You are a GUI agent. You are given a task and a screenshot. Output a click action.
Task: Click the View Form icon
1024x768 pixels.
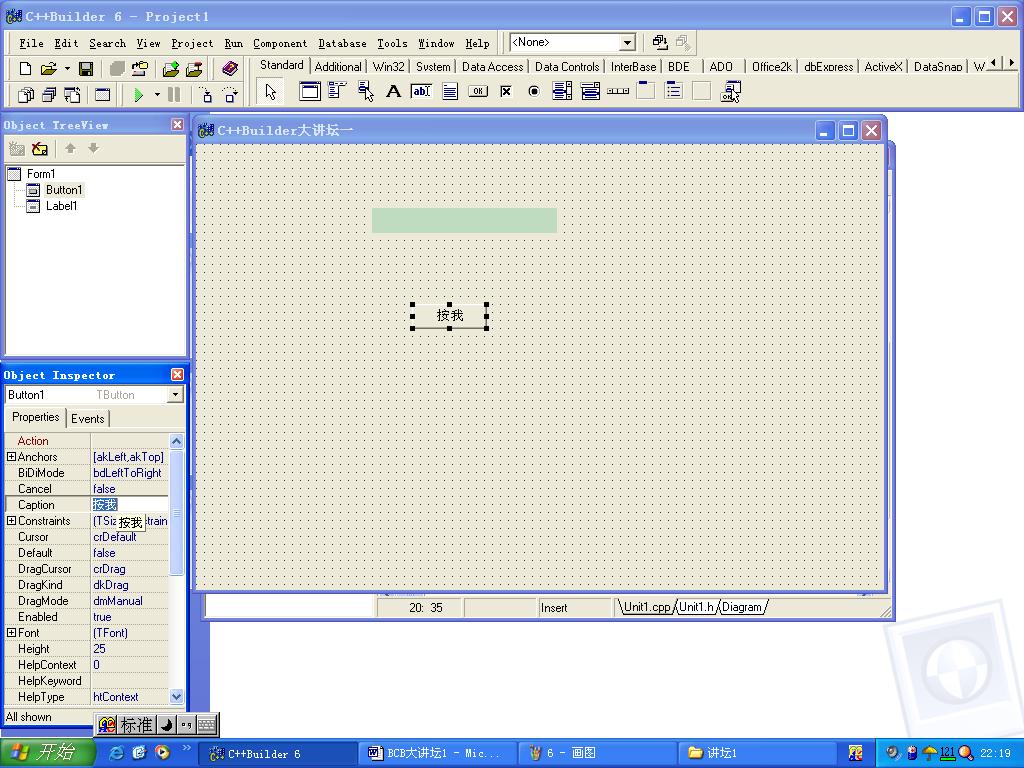(x=49, y=95)
